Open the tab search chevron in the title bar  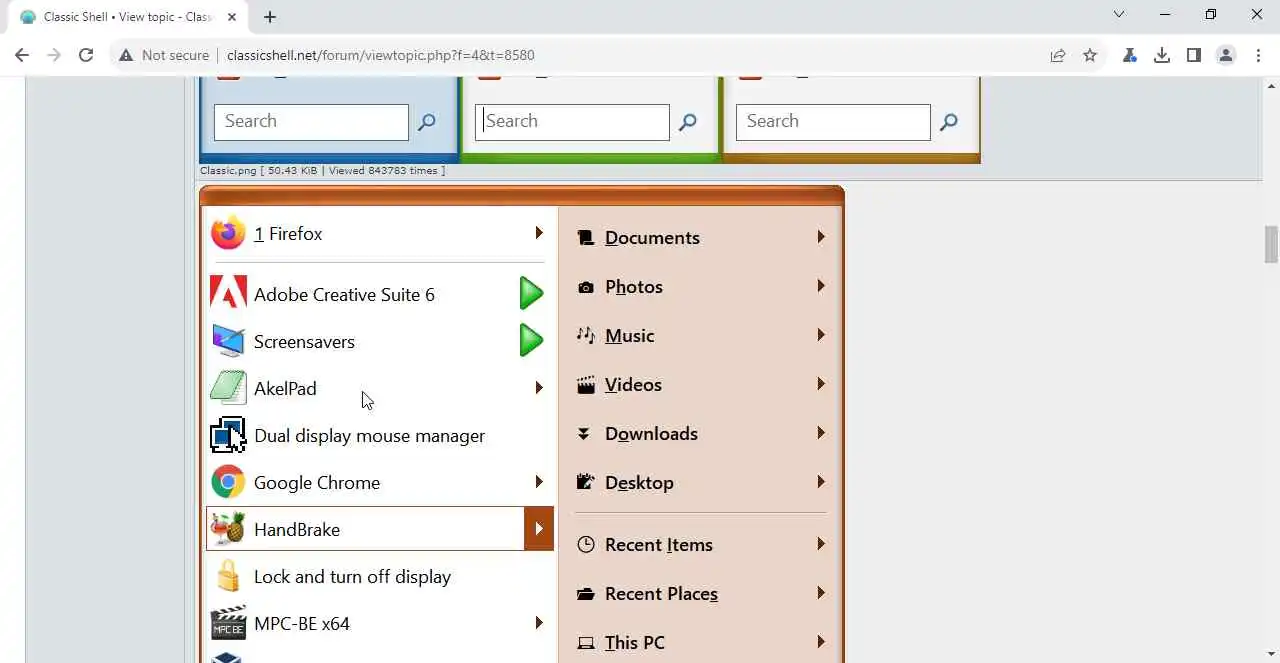[1119, 15]
